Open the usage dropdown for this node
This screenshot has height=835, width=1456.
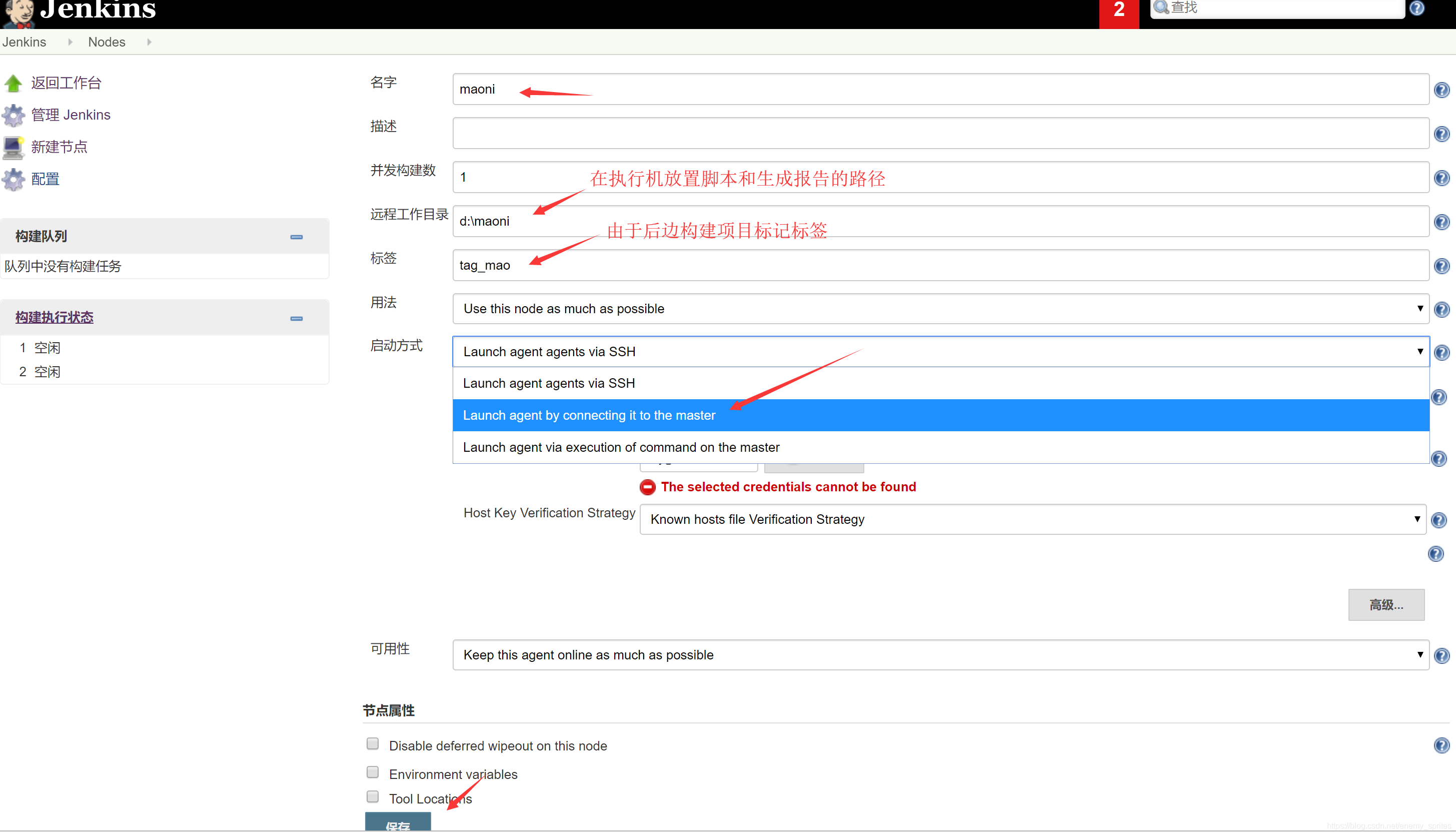940,309
